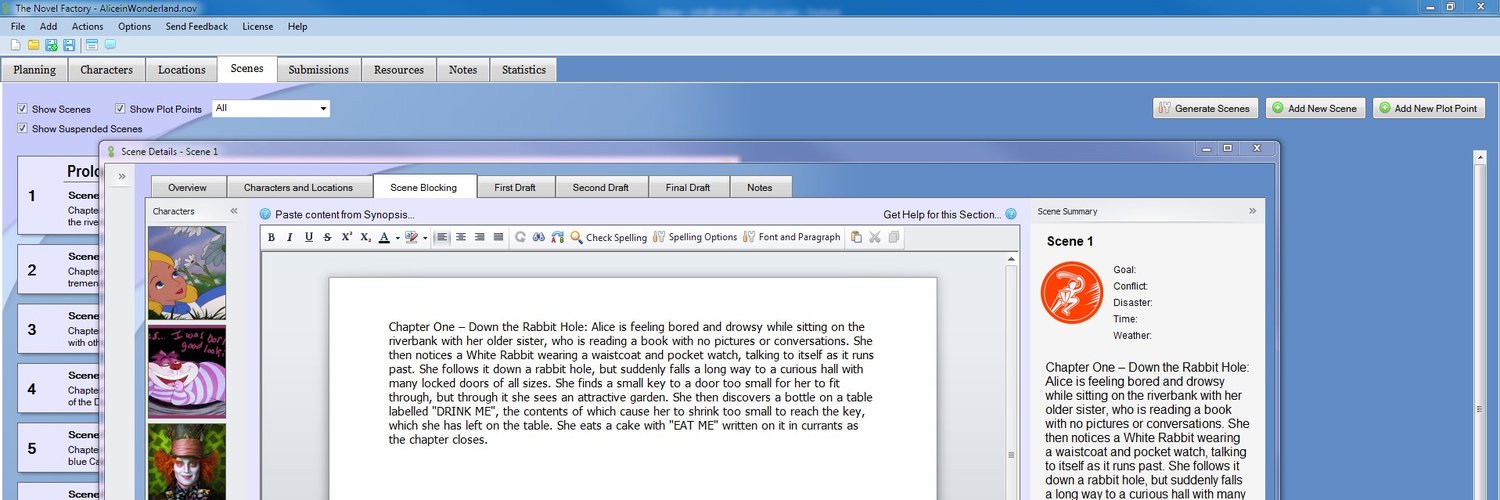The height and width of the screenshot is (500, 1500).
Task: Collapse the Characters panel
Action: (234, 211)
